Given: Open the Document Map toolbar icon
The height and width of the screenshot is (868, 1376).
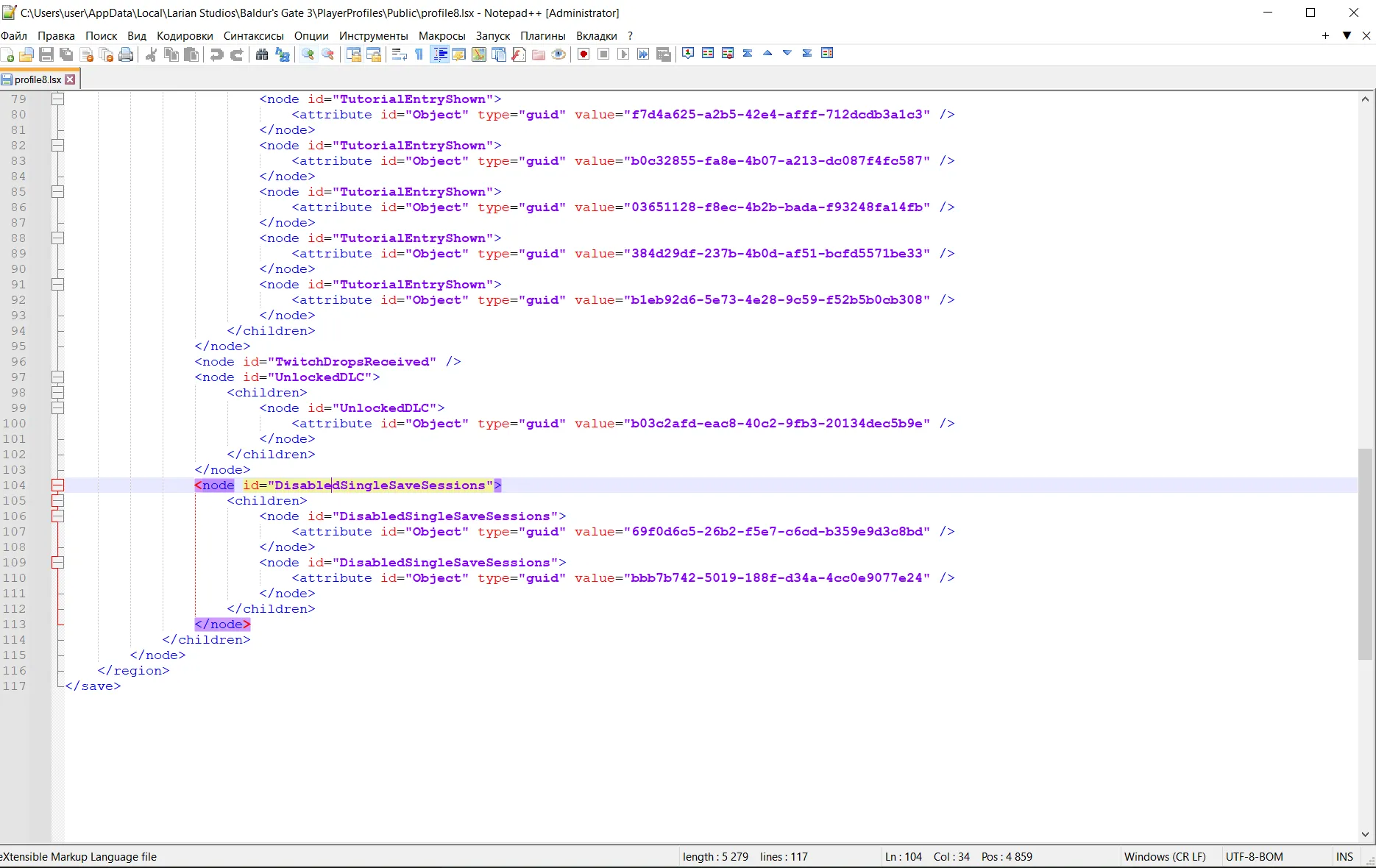Looking at the screenshot, I should [479, 54].
